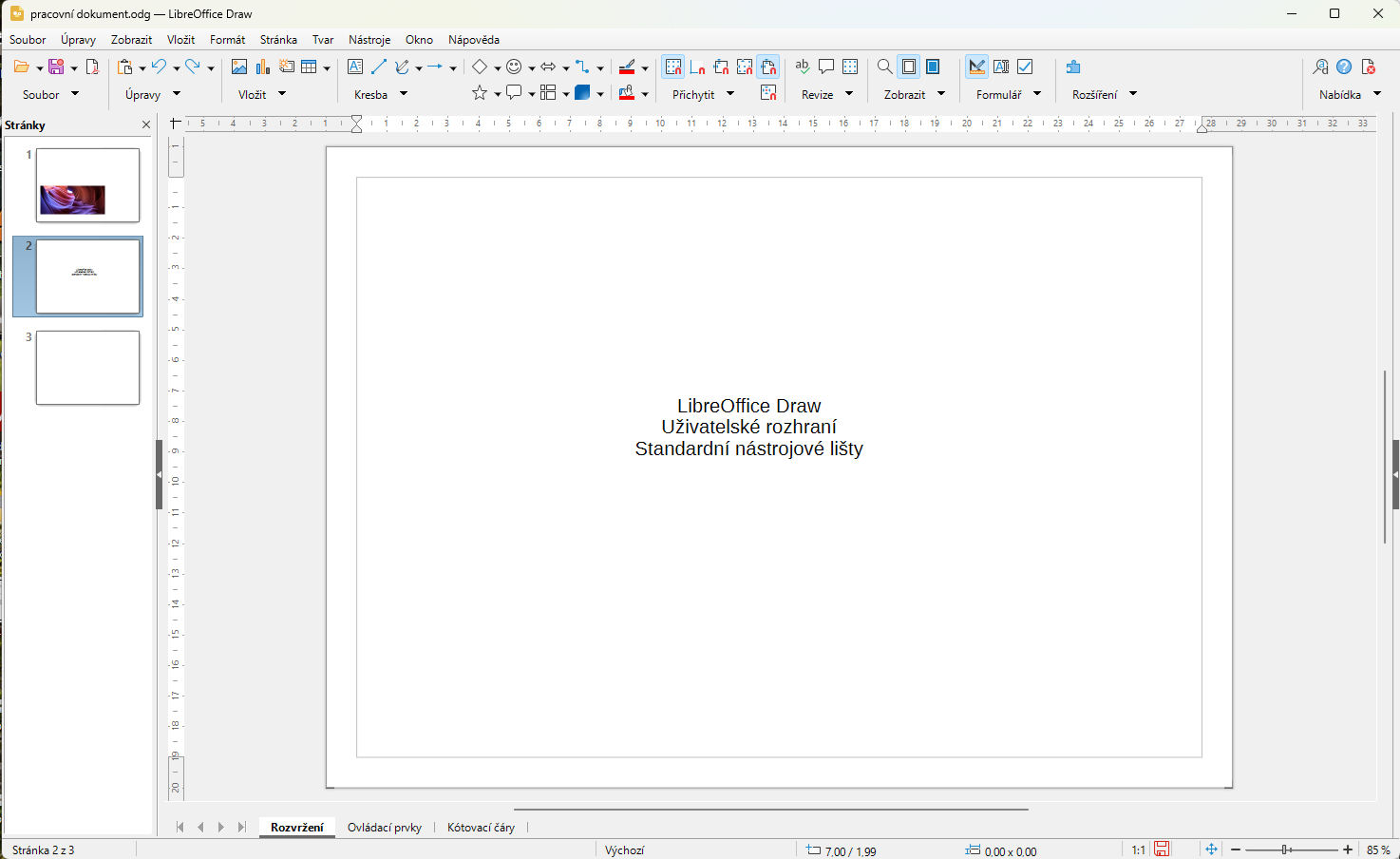Click the fill color bucket swatch
This screenshot has height=859, width=1400.
[x=627, y=92]
